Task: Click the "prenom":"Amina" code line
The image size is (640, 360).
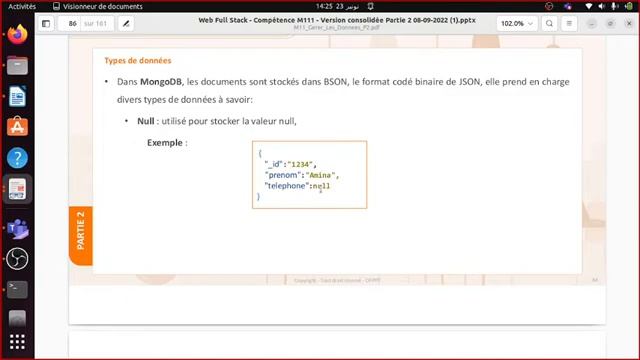Action: click(x=302, y=175)
